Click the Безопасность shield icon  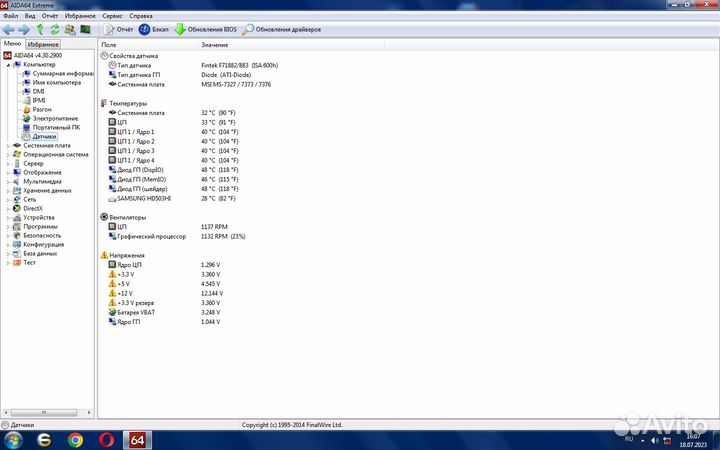(17, 236)
